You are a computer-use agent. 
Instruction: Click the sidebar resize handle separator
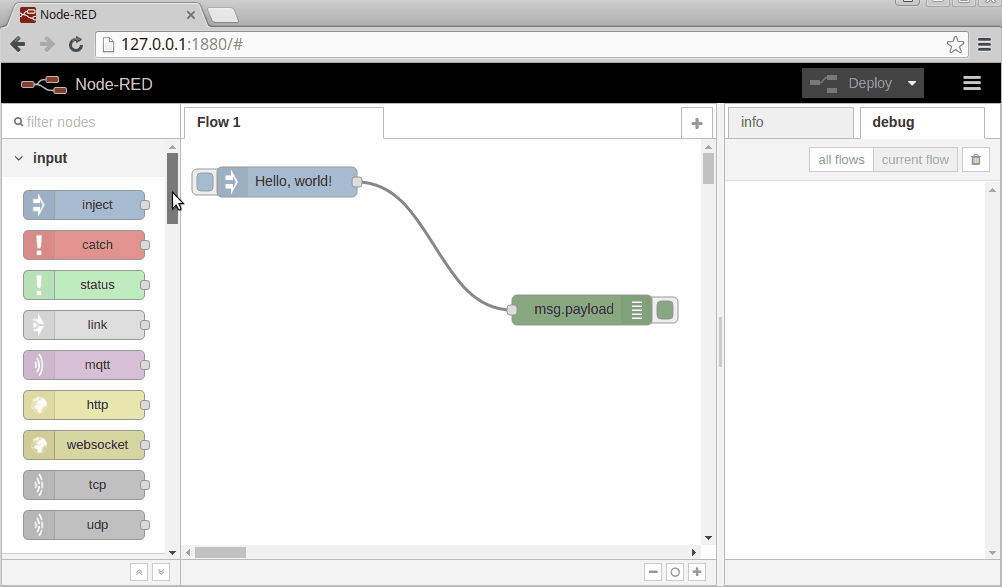pos(720,342)
